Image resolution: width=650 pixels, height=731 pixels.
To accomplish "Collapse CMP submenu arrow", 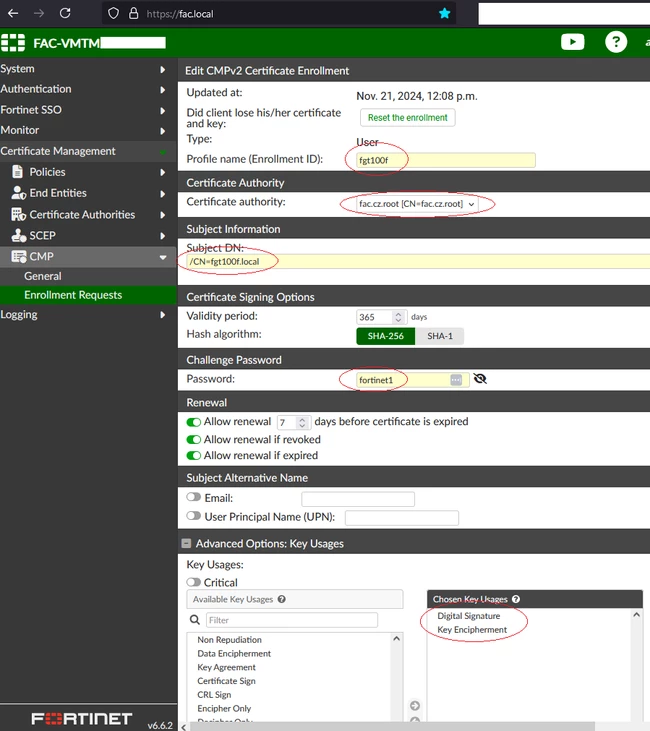I will click(x=163, y=257).
